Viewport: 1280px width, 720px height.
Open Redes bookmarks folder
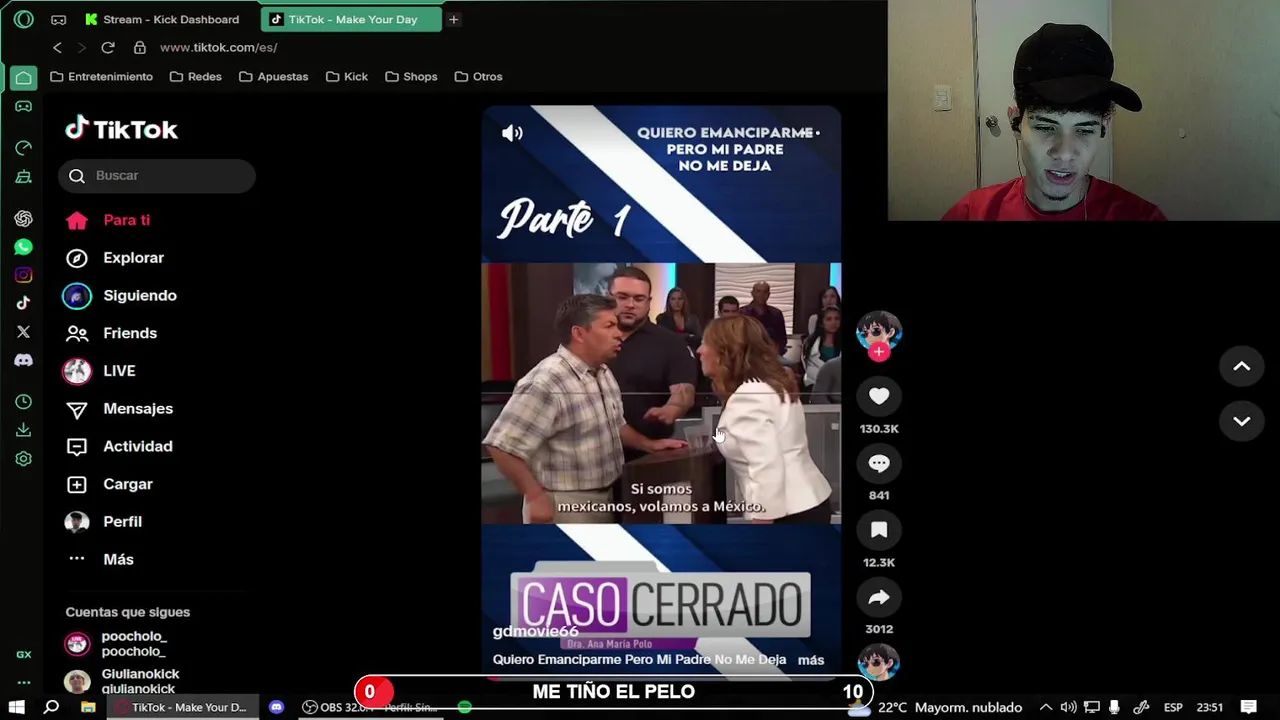click(x=196, y=76)
